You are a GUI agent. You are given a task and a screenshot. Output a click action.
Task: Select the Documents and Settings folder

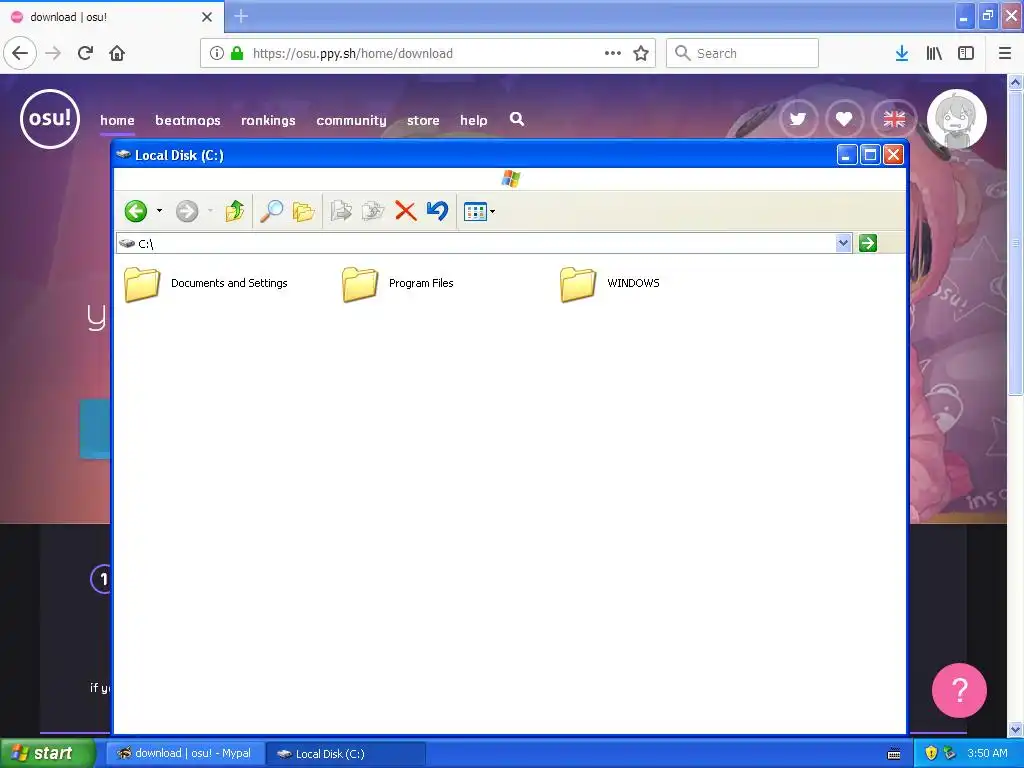tap(206, 284)
